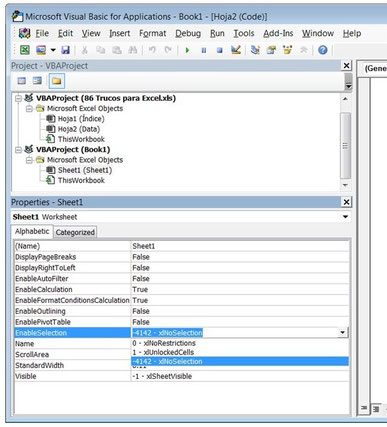Click the Redo toolbar icon
Image resolution: width=387 pixels, height=427 pixels.
[x=168, y=50]
